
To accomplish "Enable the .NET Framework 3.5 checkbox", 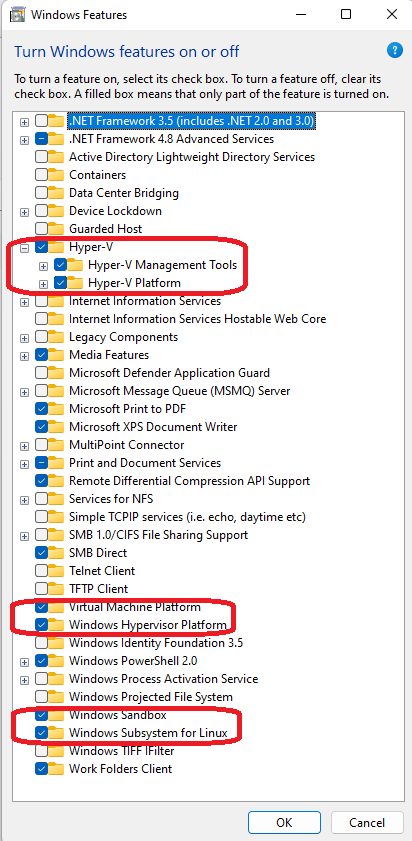I will (41, 121).
